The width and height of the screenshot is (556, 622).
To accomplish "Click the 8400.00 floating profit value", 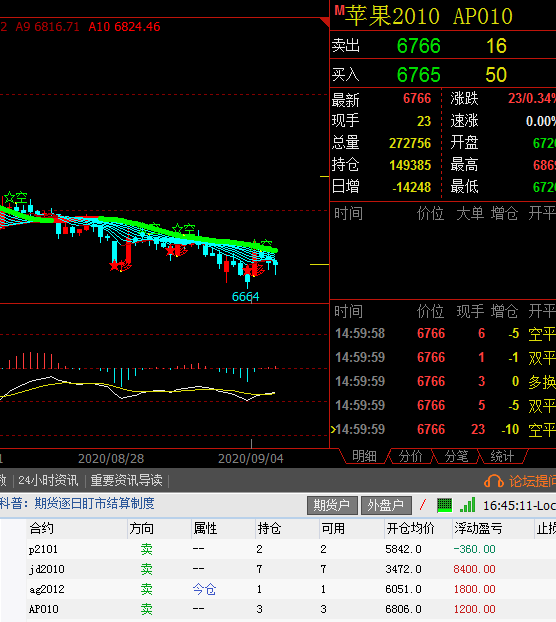I will [474, 569].
